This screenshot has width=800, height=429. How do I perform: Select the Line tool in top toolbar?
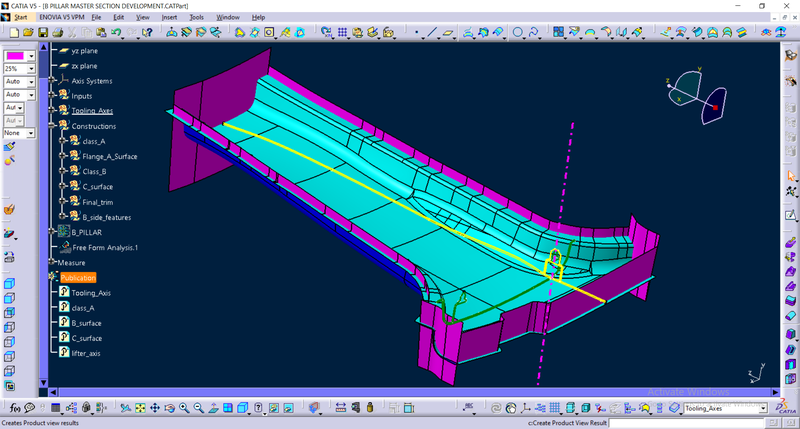click(432, 33)
